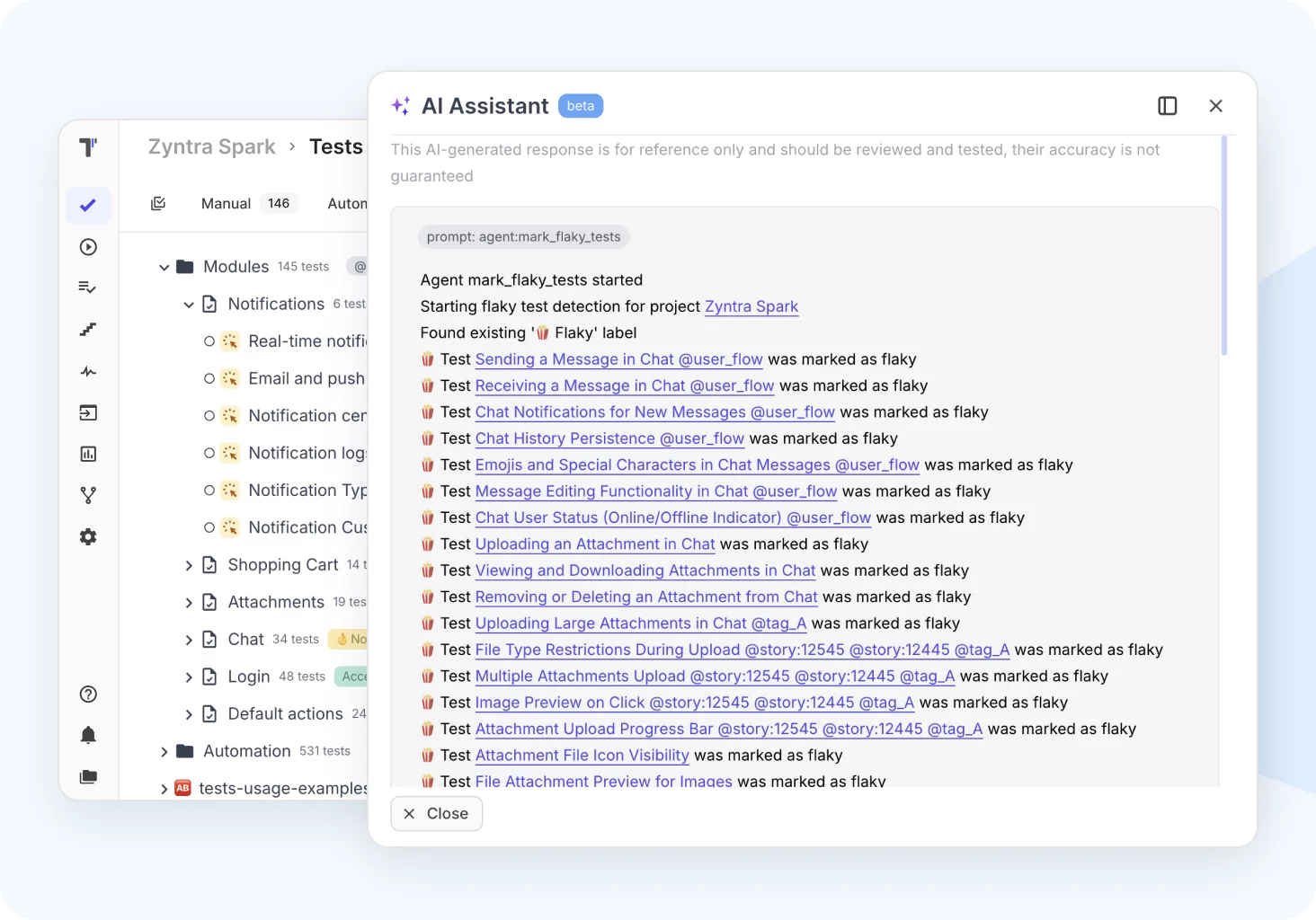Screen dimensions: 1316x920
Task: Click the Close button at bottom of assistant
Action: coord(437,814)
